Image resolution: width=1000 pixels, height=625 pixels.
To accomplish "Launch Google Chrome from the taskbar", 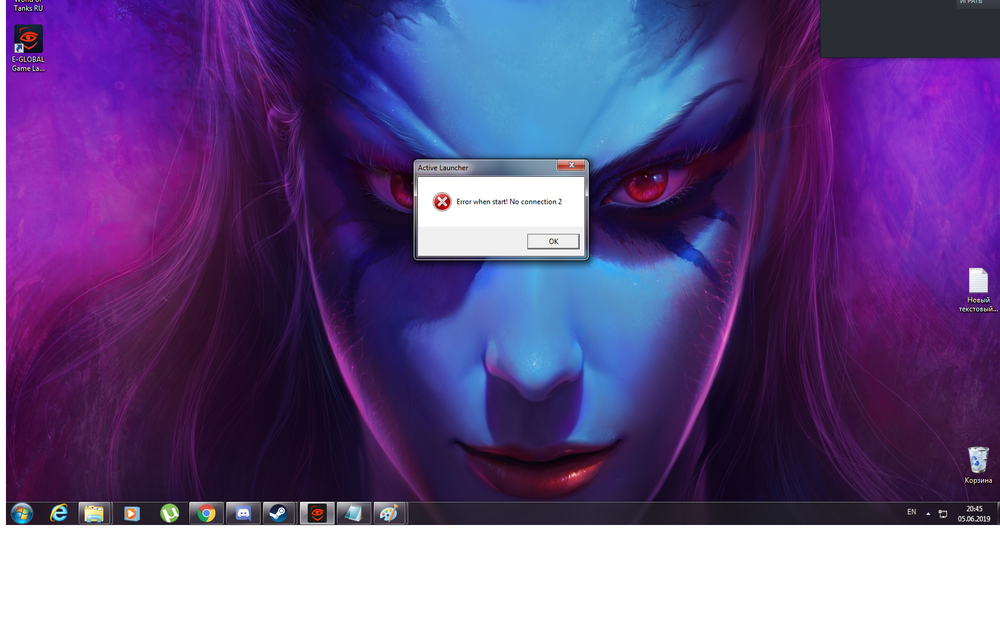I will point(206,513).
